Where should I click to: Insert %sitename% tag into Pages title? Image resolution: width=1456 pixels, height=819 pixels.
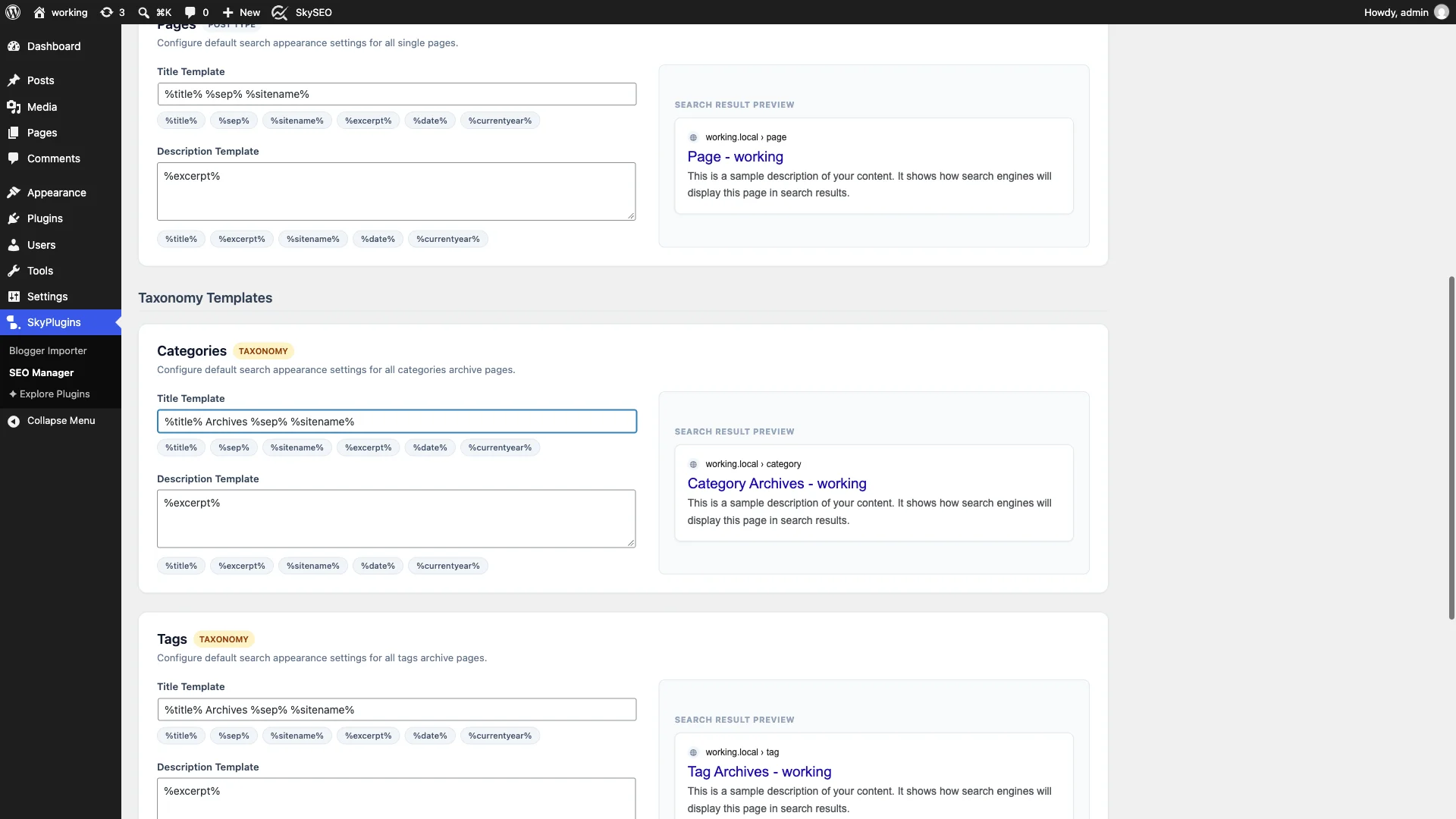click(x=297, y=121)
